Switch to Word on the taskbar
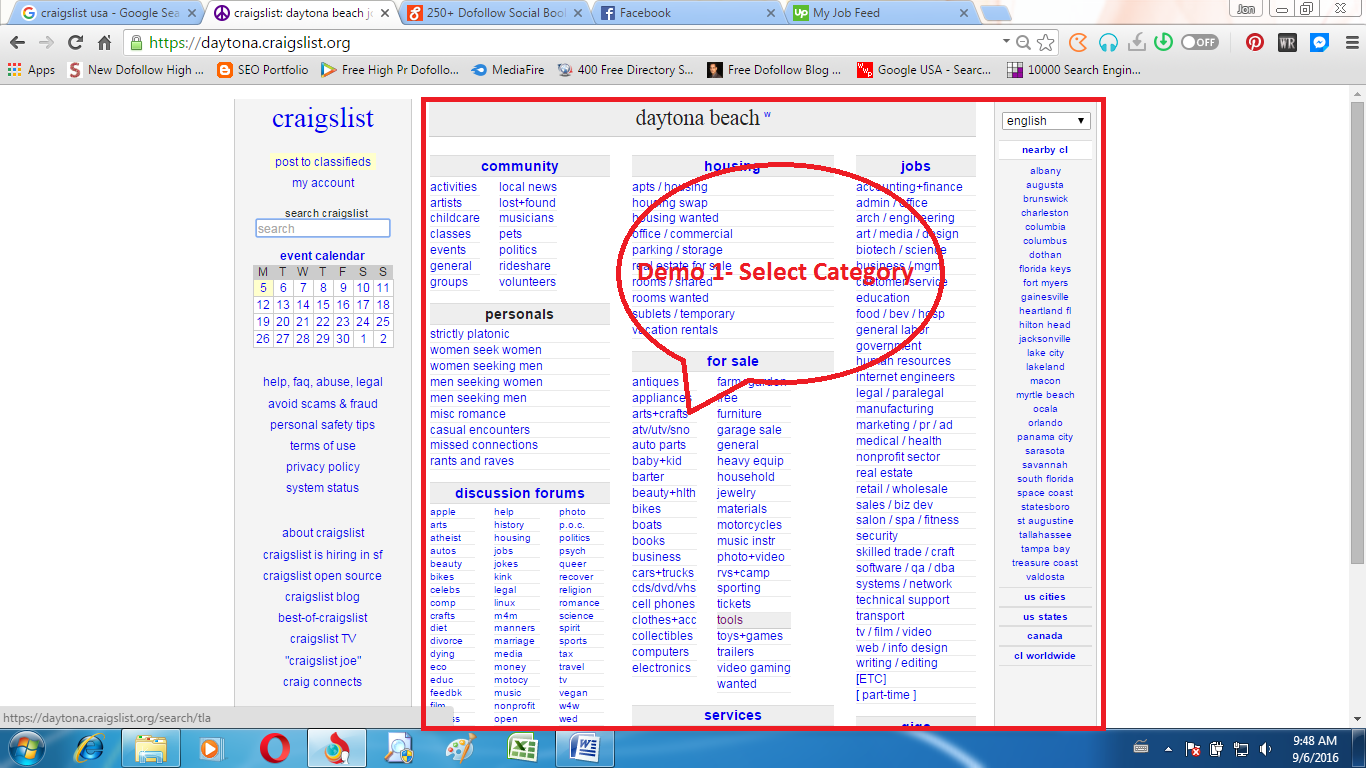Image resolution: width=1366 pixels, height=768 pixels. tap(585, 748)
